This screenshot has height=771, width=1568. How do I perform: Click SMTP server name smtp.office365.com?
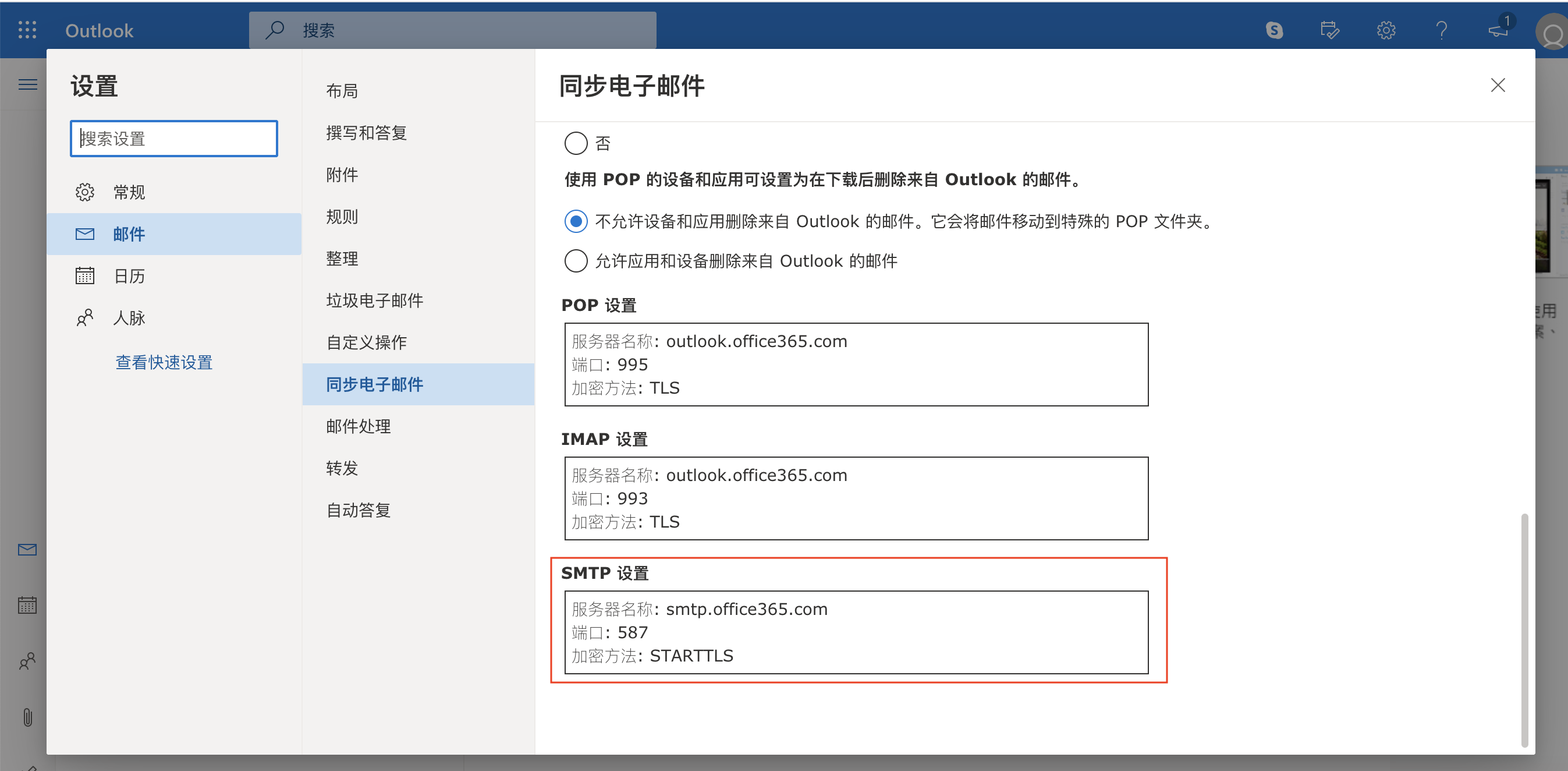coord(746,609)
